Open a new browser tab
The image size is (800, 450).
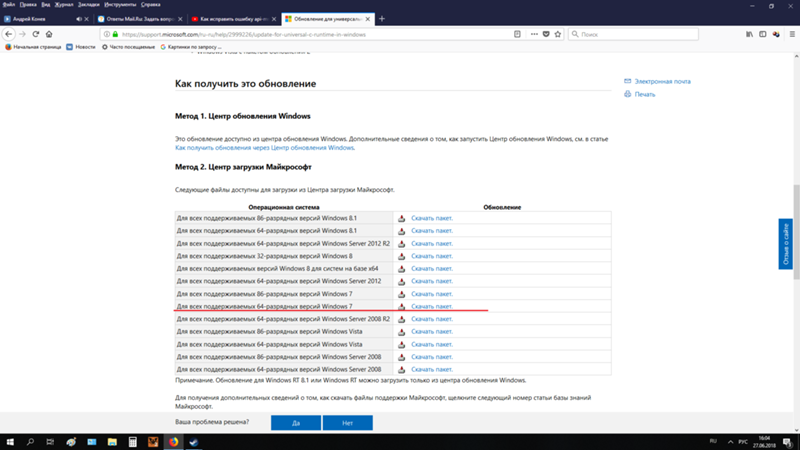coord(382,19)
